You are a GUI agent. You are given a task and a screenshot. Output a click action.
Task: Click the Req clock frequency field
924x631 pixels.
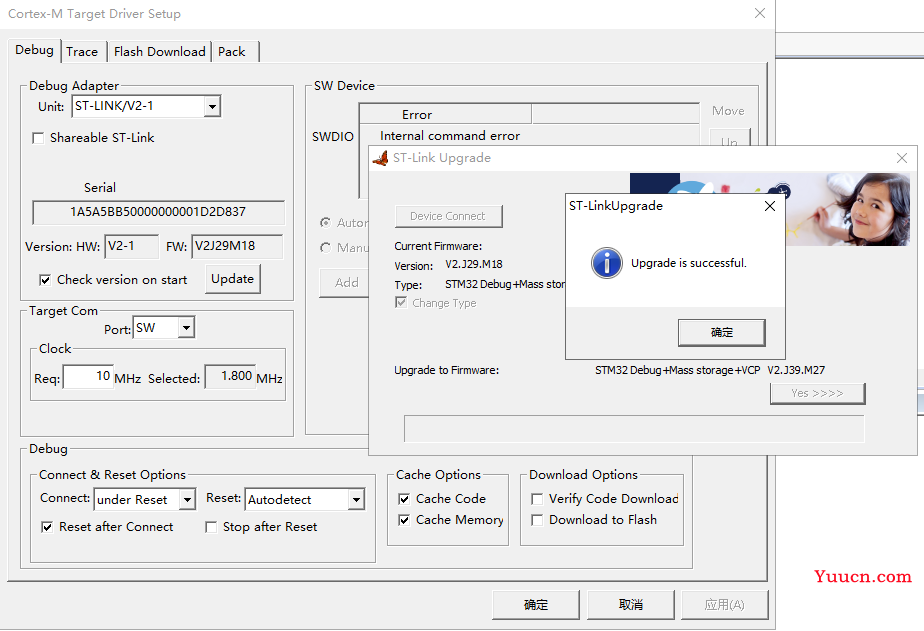(x=88, y=376)
